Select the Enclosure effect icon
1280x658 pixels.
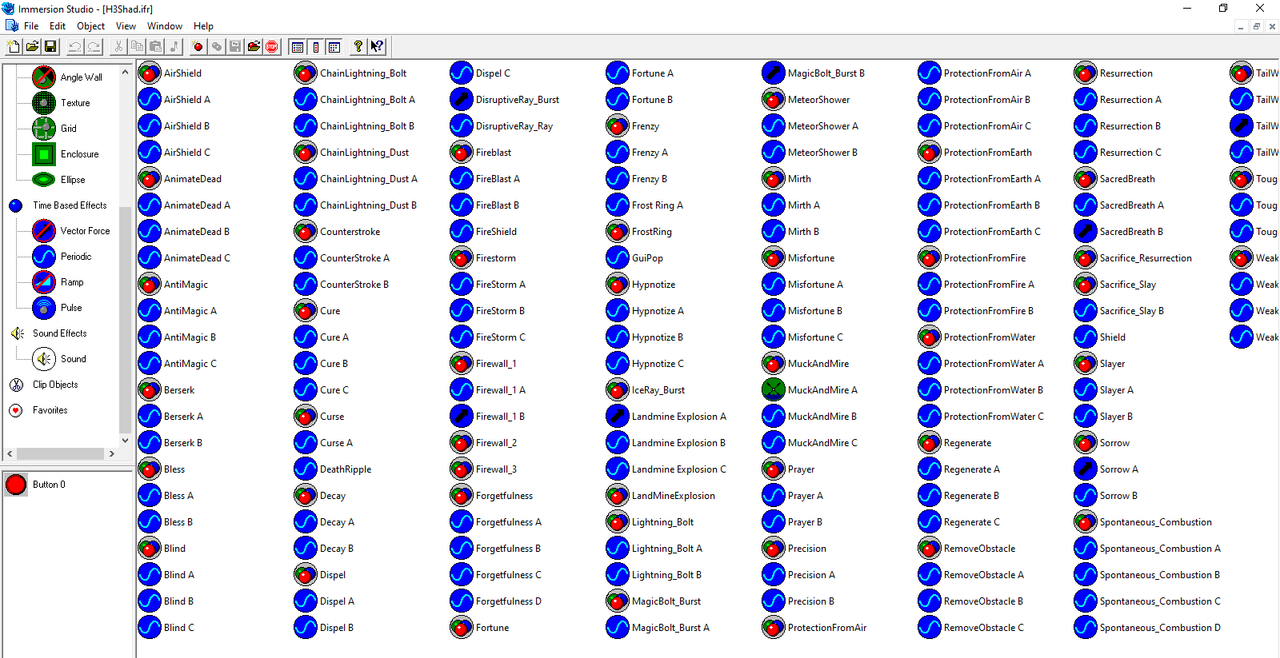click(x=44, y=154)
